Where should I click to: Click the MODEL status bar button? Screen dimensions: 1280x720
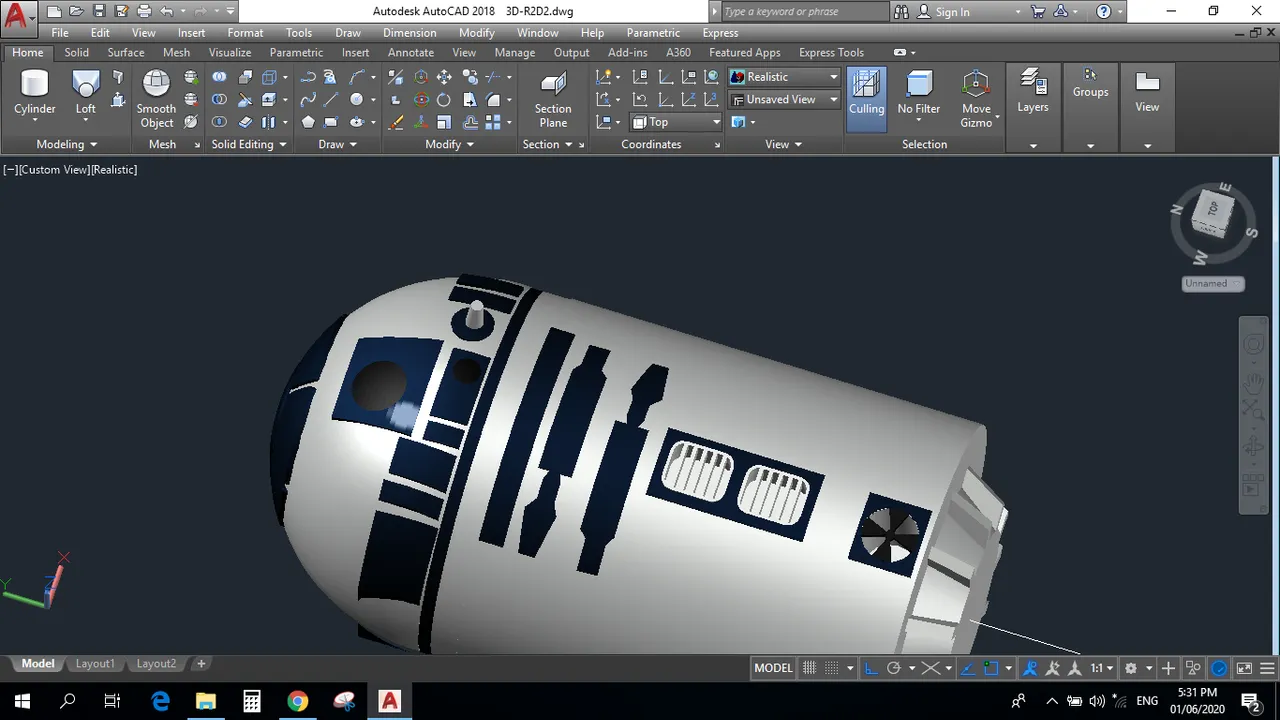[773, 668]
